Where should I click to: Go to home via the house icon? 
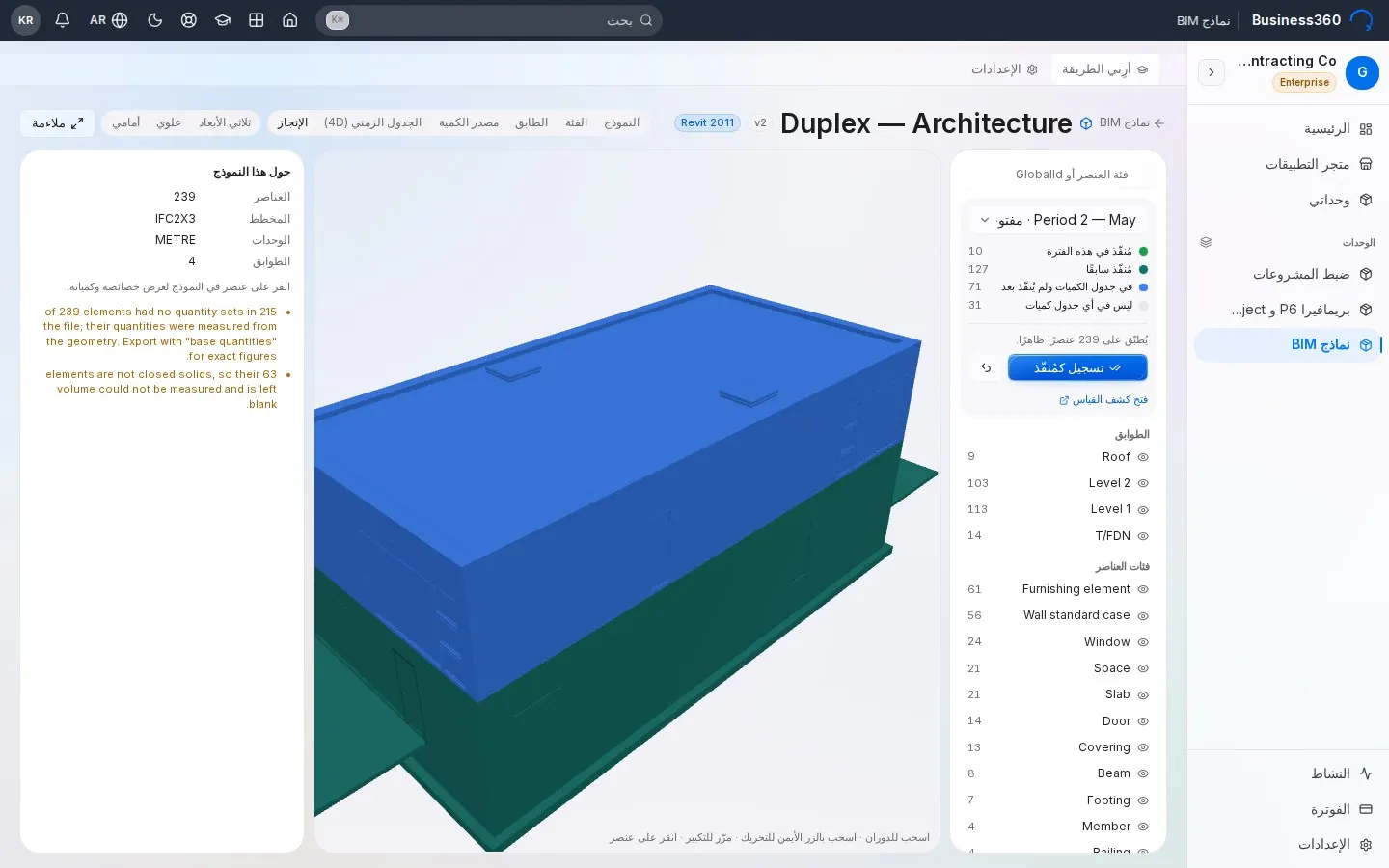tap(290, 20)
